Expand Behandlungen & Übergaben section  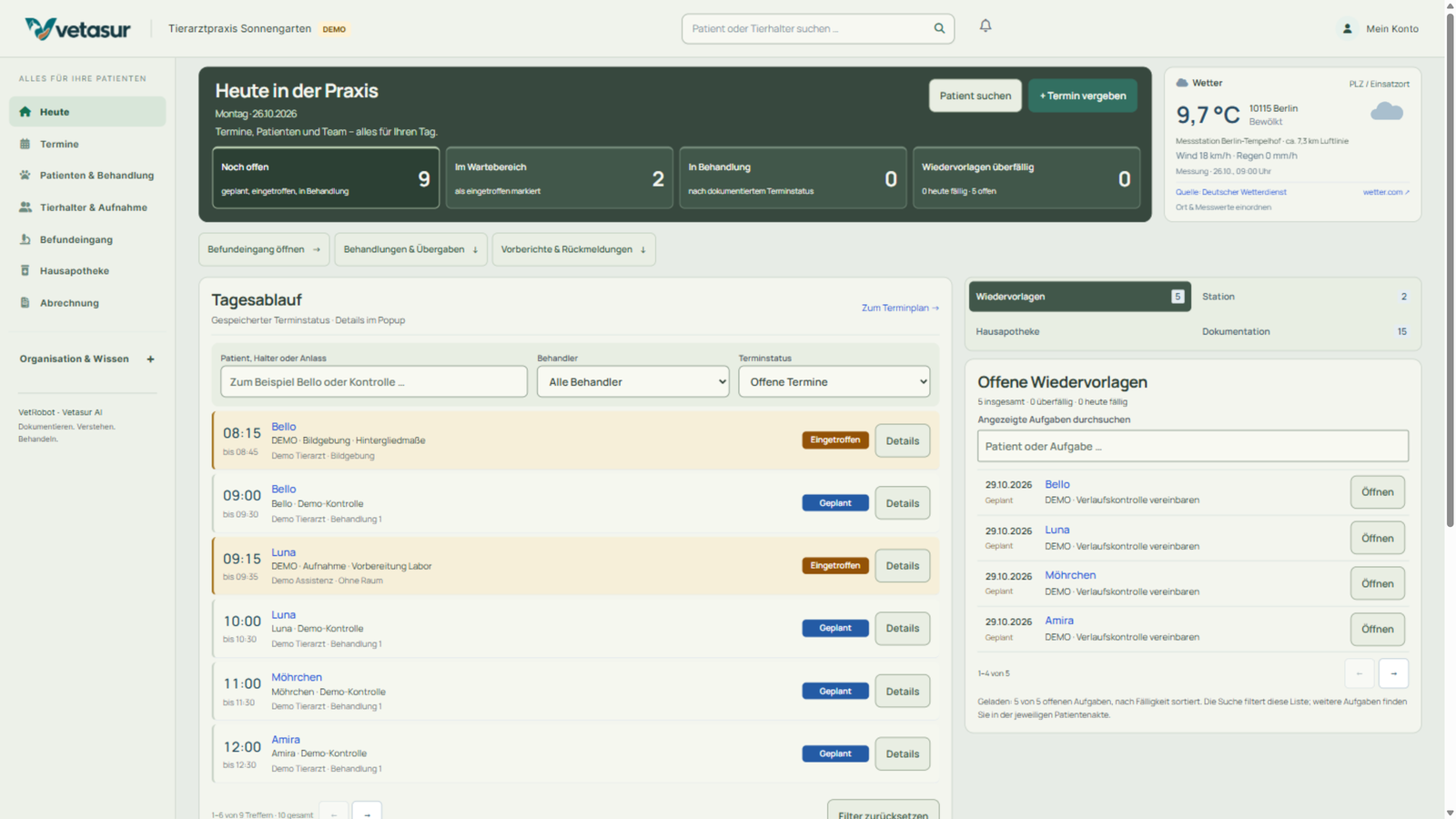pyautogui.click(x=411, y=249)
